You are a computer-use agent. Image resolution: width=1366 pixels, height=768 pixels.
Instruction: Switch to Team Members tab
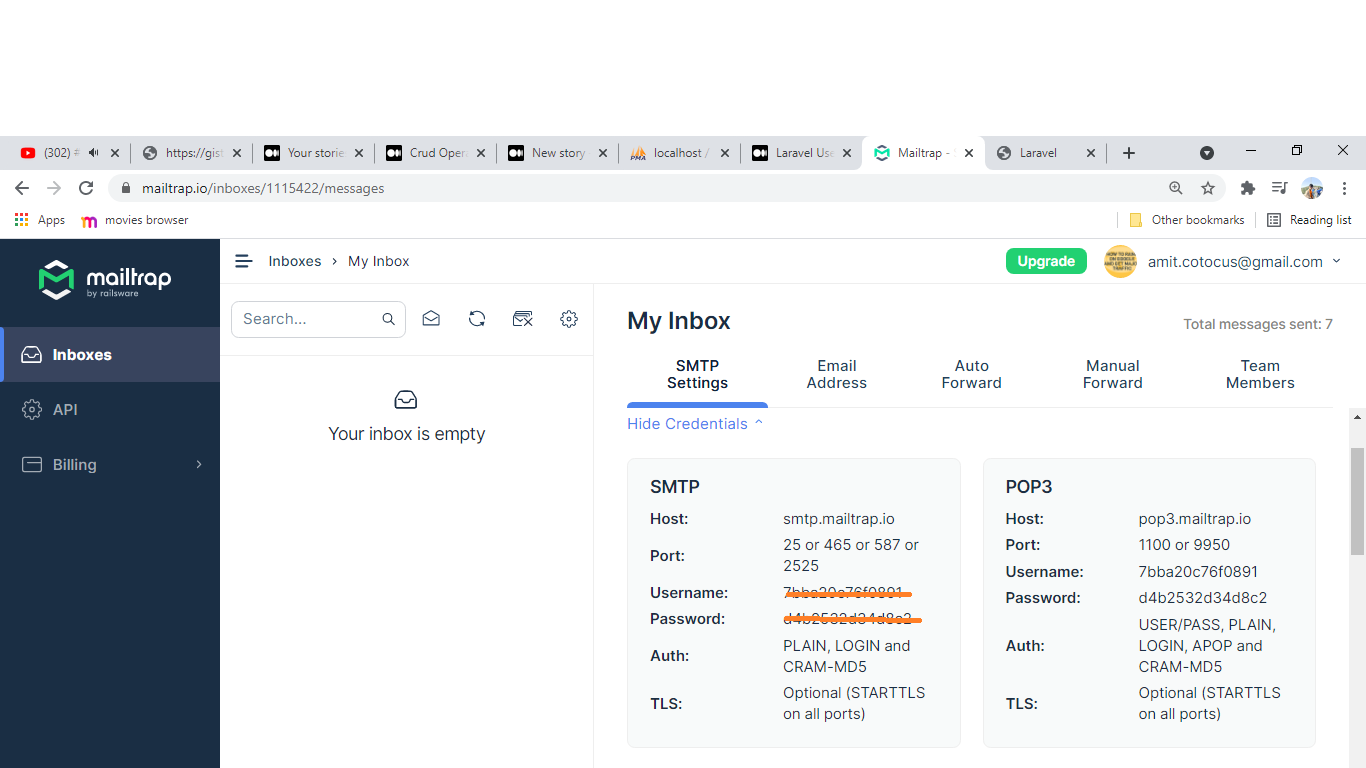click(x=1260, y=375)
